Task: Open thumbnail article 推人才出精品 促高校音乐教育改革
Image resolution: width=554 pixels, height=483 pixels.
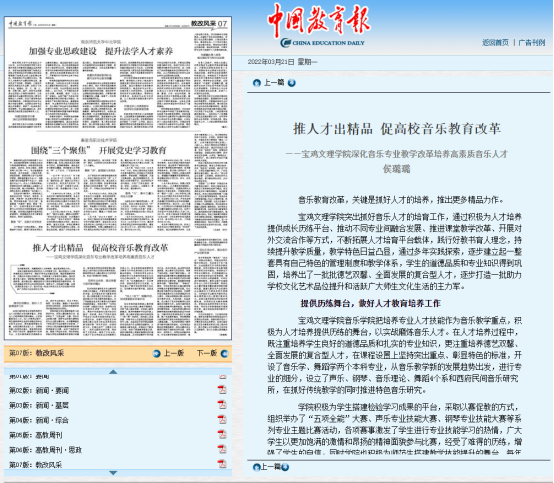Action: 100,248
